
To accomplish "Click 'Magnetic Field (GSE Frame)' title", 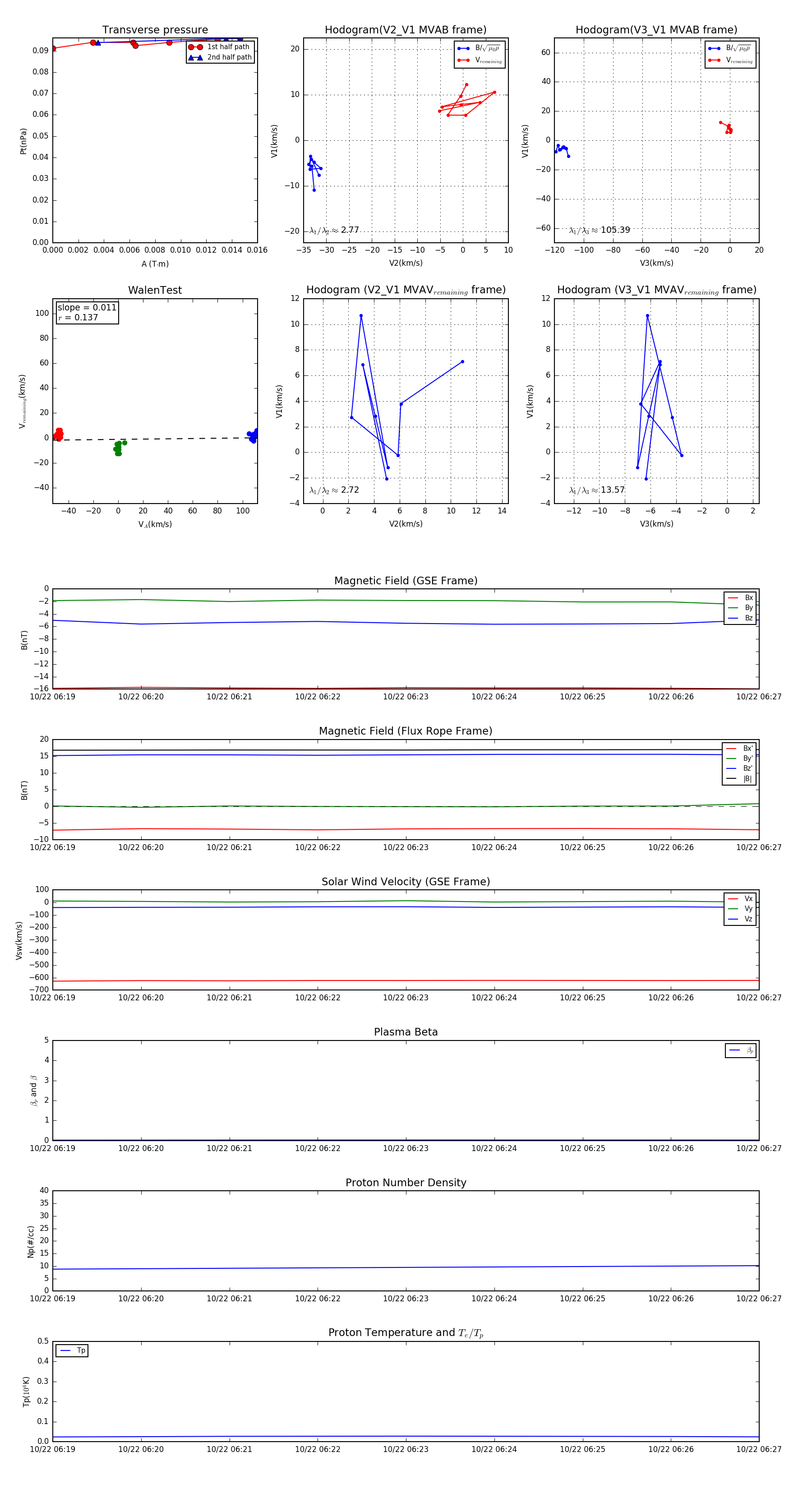I will [x=406, y=581].
